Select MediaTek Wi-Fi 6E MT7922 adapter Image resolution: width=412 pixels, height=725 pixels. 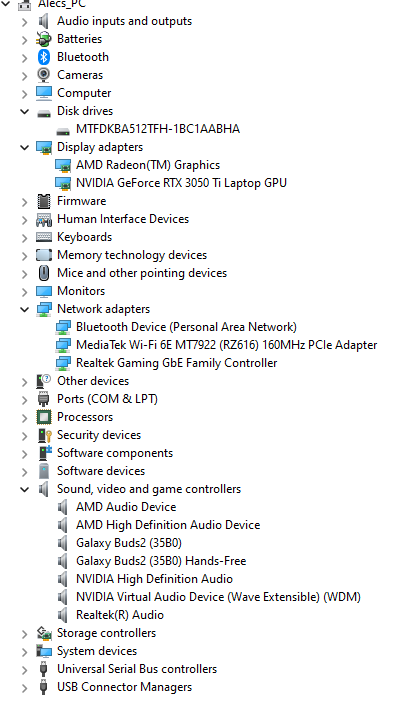227,345
